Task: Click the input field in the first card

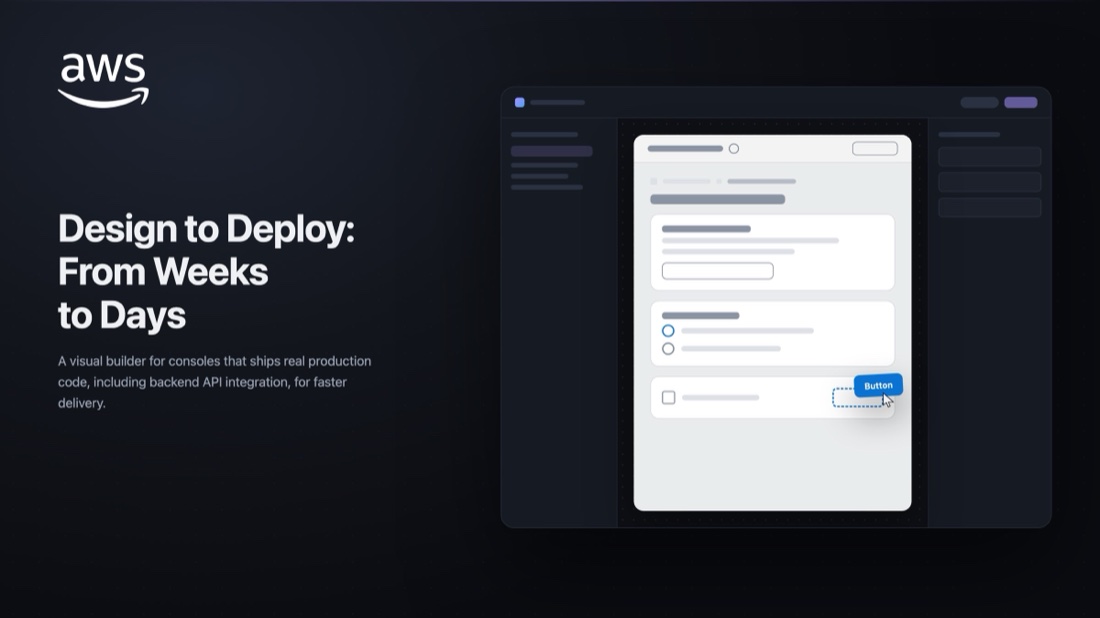Action: (718, 271)
